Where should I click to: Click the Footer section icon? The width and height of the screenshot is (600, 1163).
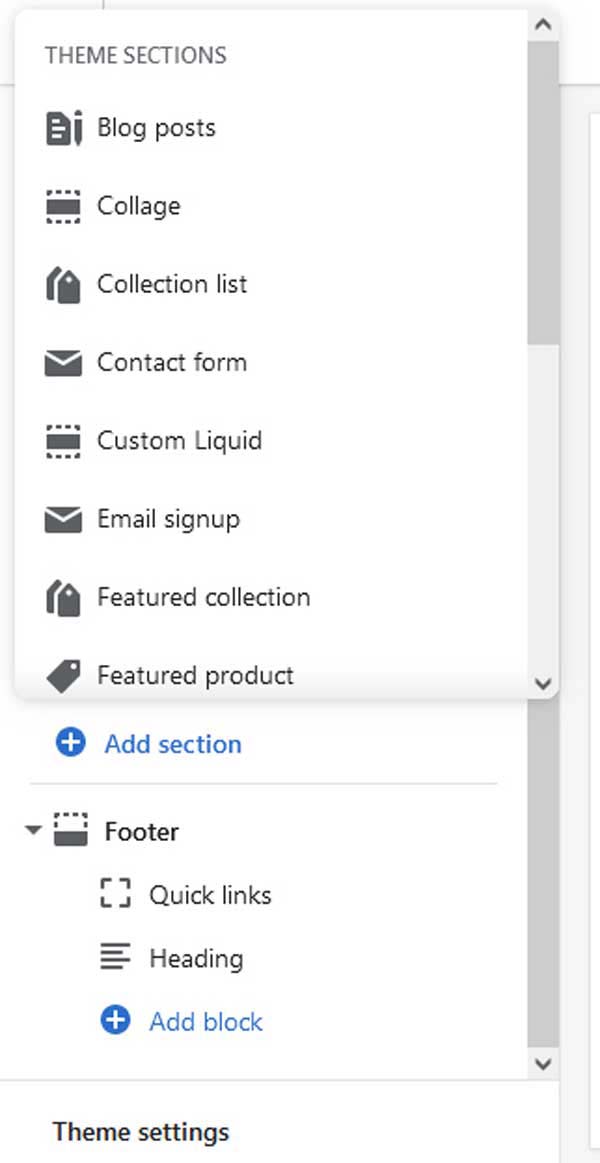pos(71,830)
